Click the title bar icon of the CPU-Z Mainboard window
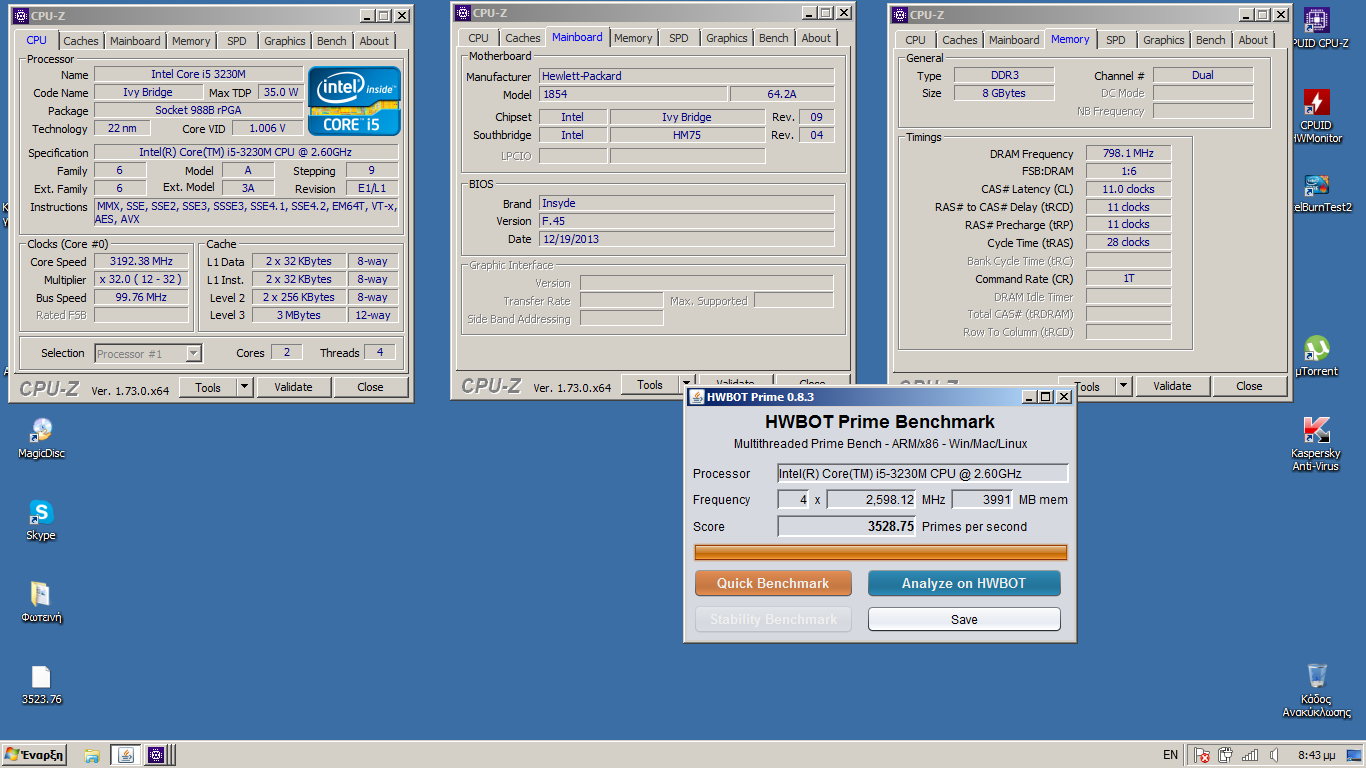The image size is (1366, 768). pyautogui.click(x=461, y=13)
